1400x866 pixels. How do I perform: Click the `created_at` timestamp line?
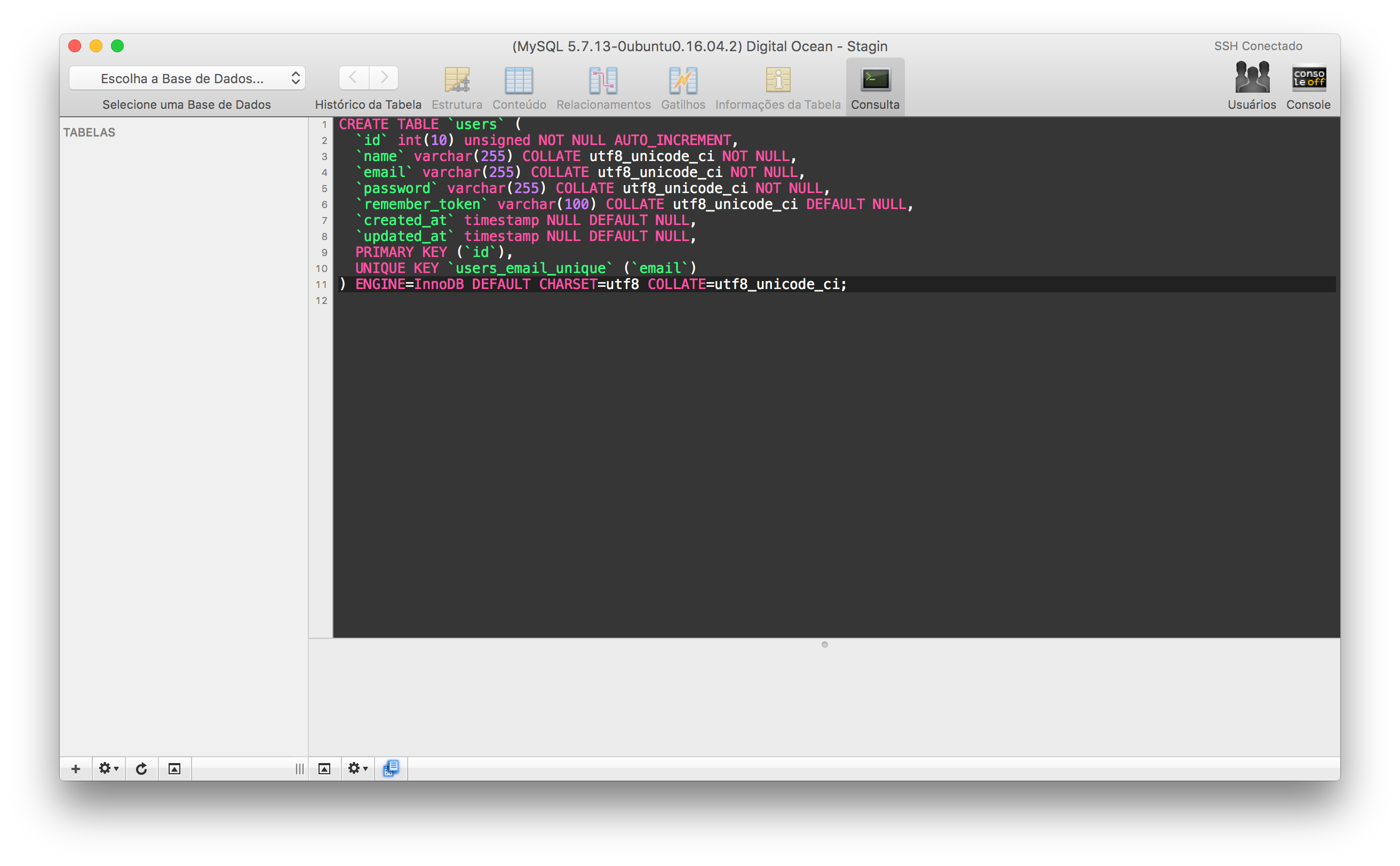[x=526, y=221]
